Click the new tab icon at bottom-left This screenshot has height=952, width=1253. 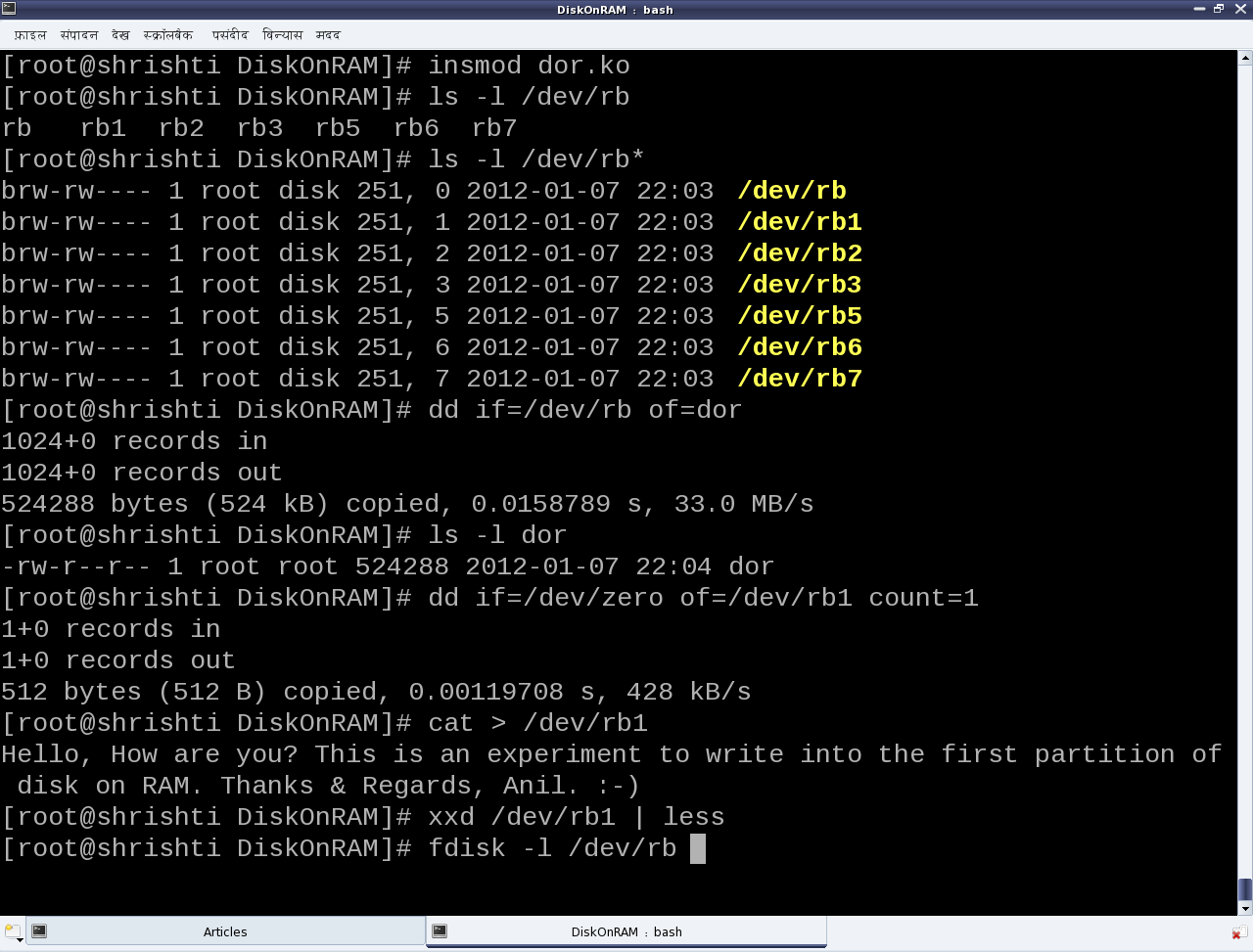tap(12, 931)
